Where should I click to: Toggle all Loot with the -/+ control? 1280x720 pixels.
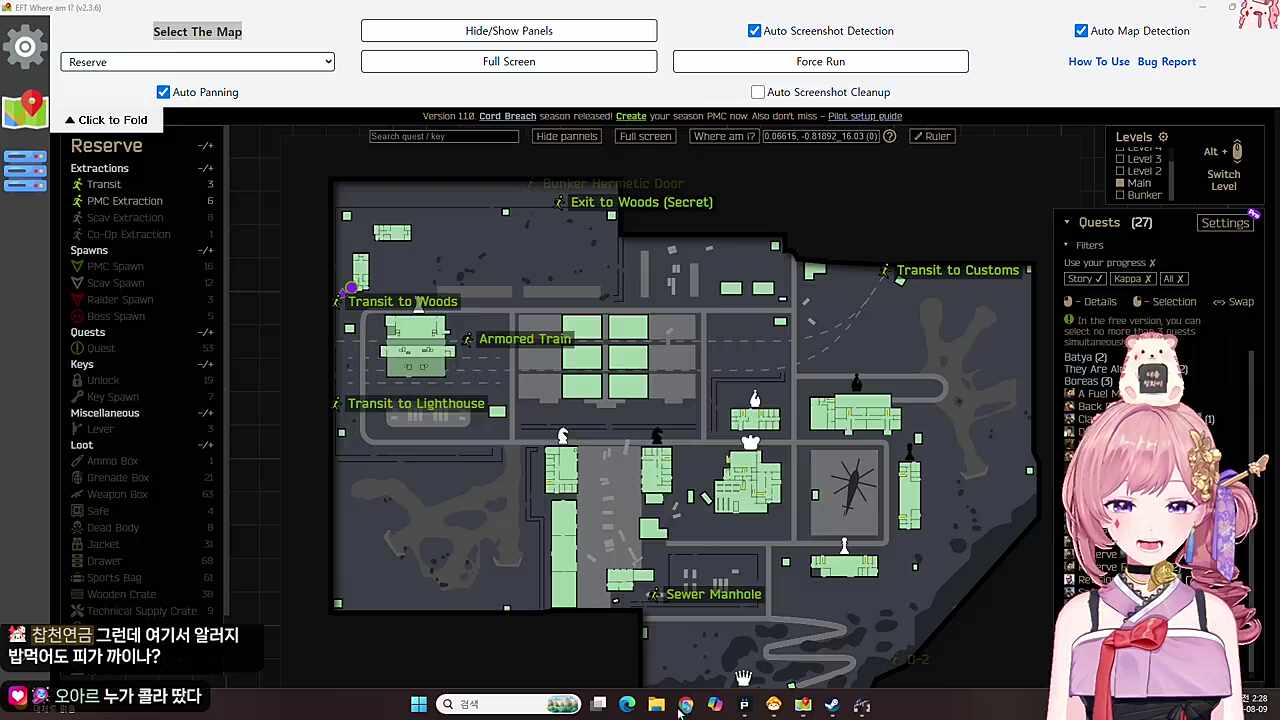click(206, 445)
